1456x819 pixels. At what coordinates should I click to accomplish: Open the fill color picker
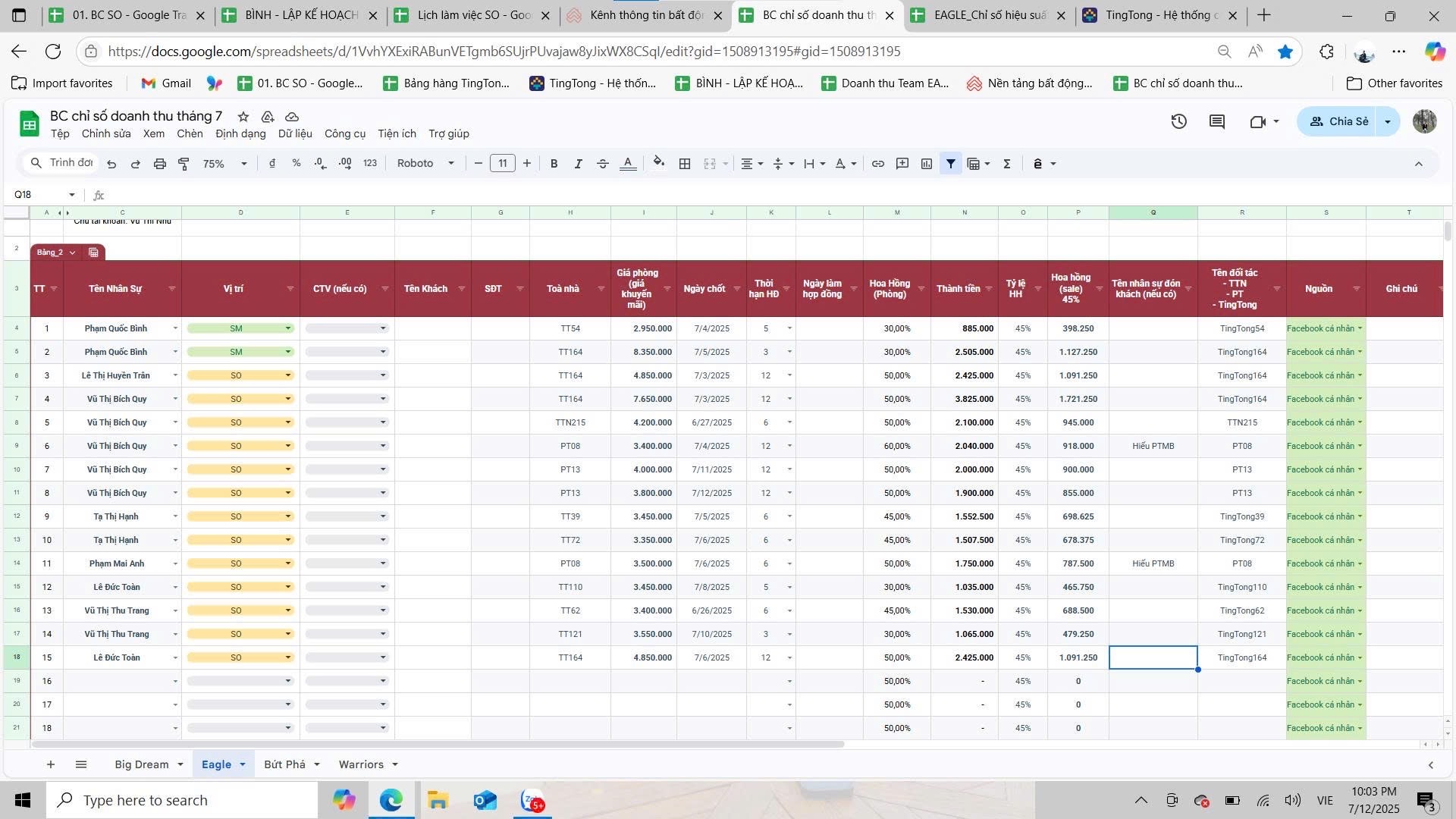[x=659, y=164]
